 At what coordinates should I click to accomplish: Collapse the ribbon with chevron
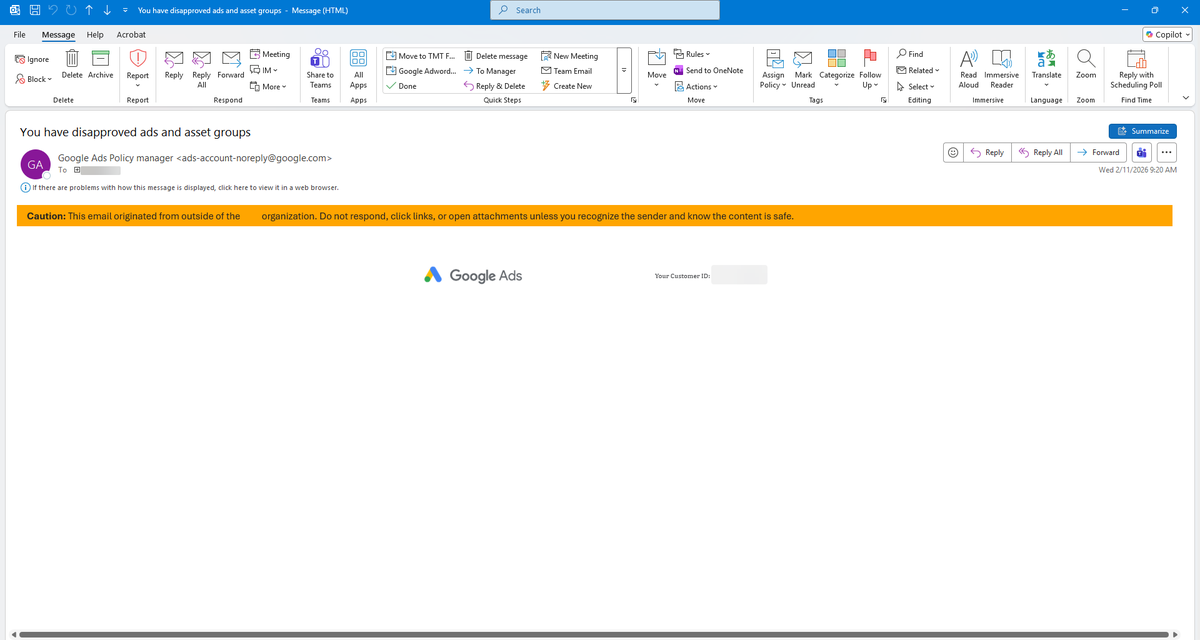[1186, 98]
